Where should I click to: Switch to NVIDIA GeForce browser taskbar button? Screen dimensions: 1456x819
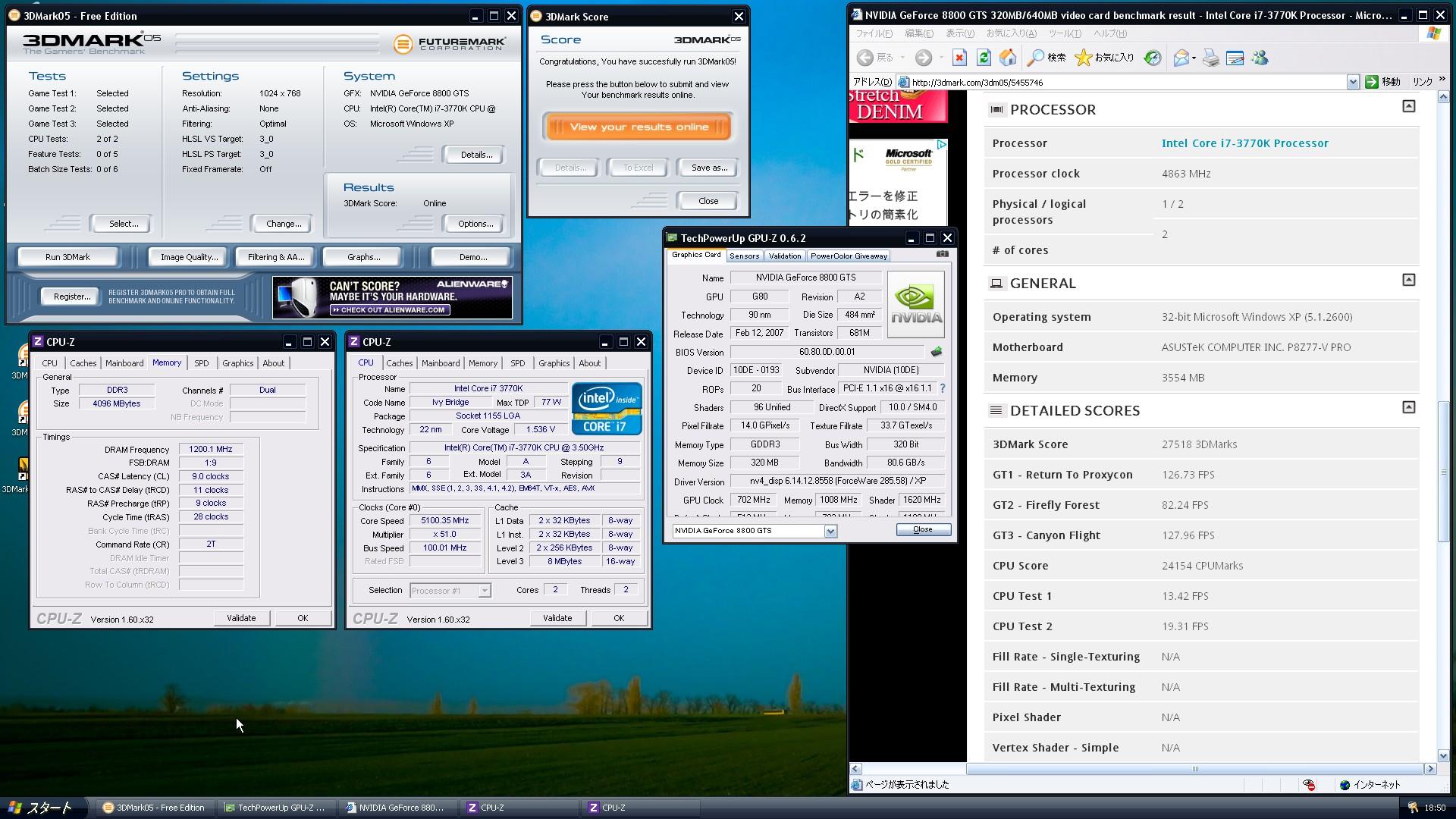click(x=397, y=808)
